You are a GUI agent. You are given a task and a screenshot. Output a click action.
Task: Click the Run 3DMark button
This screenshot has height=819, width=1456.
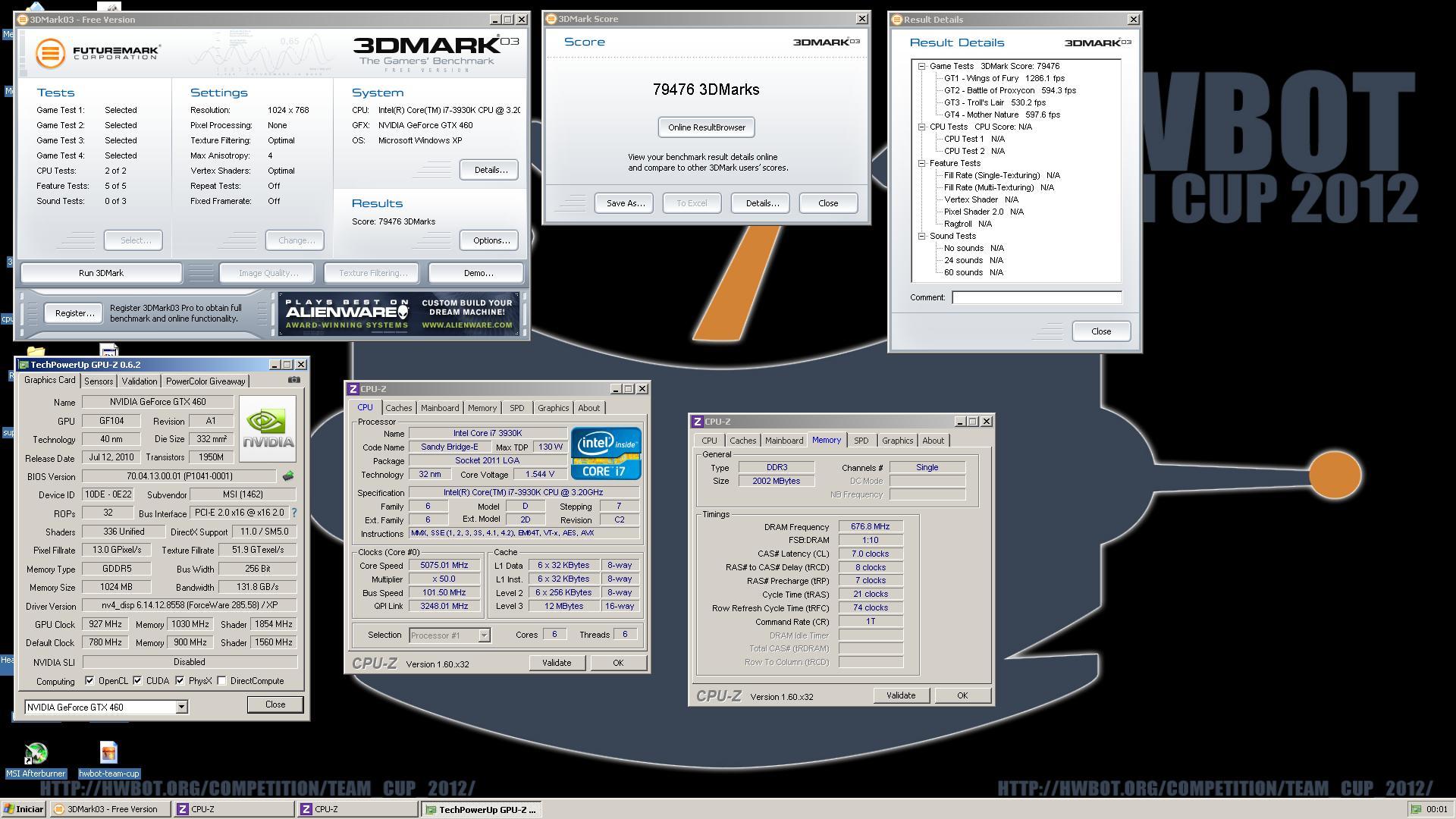(x=101, y=273)
